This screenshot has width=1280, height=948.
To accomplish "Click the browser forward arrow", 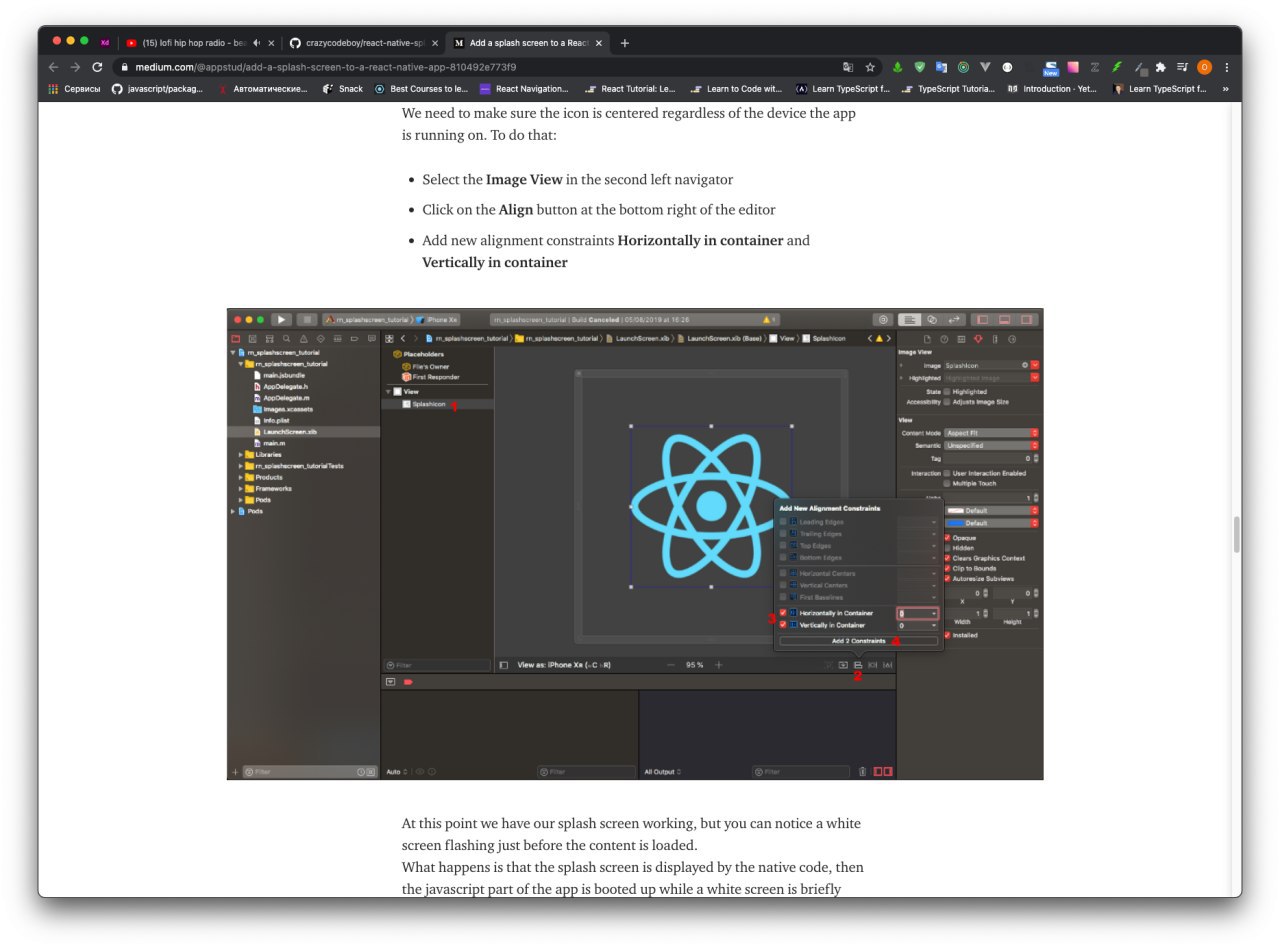I will (x=75, y=67).
